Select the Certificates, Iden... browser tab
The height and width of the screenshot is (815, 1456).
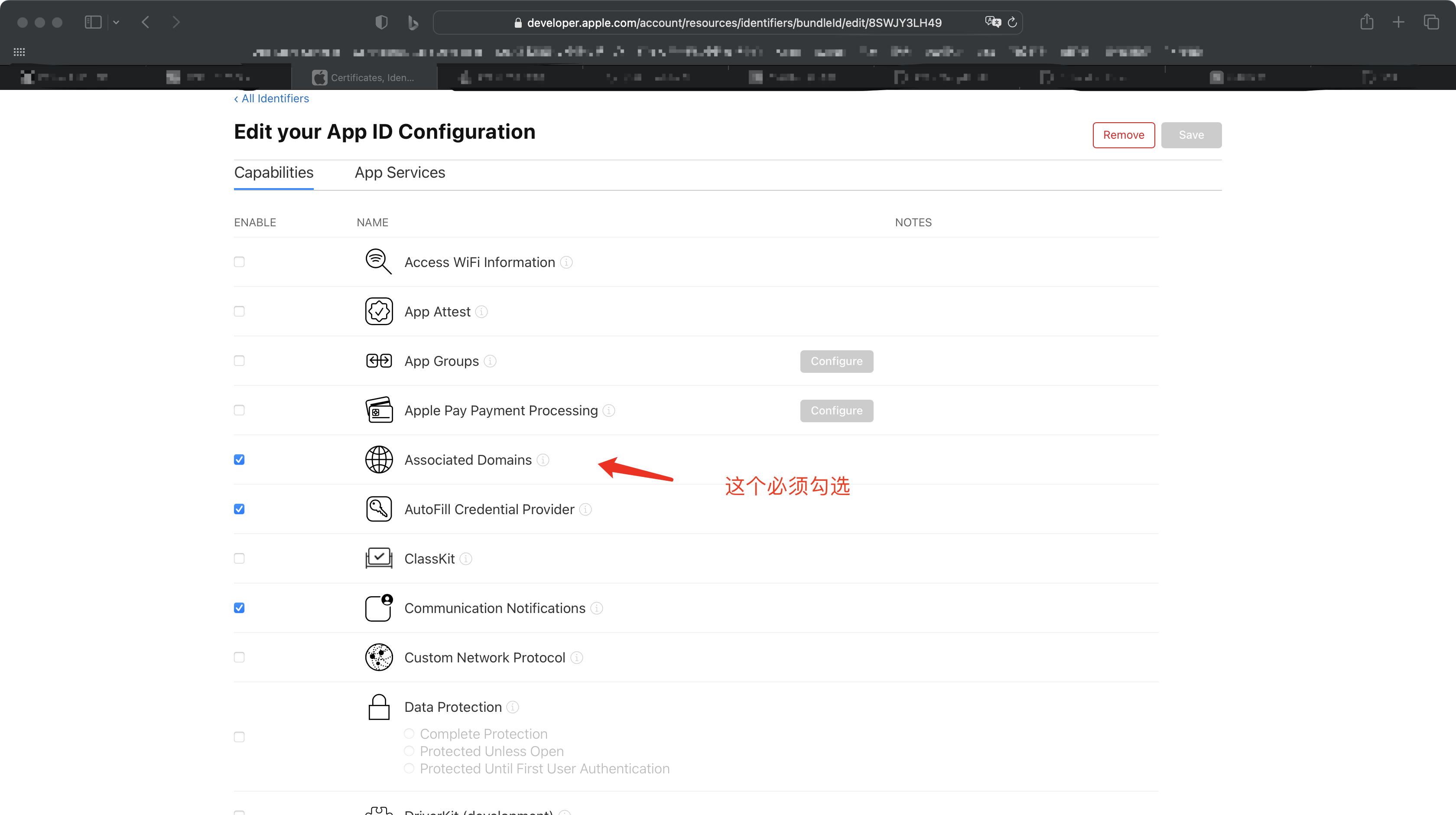[x=364, y=78]
